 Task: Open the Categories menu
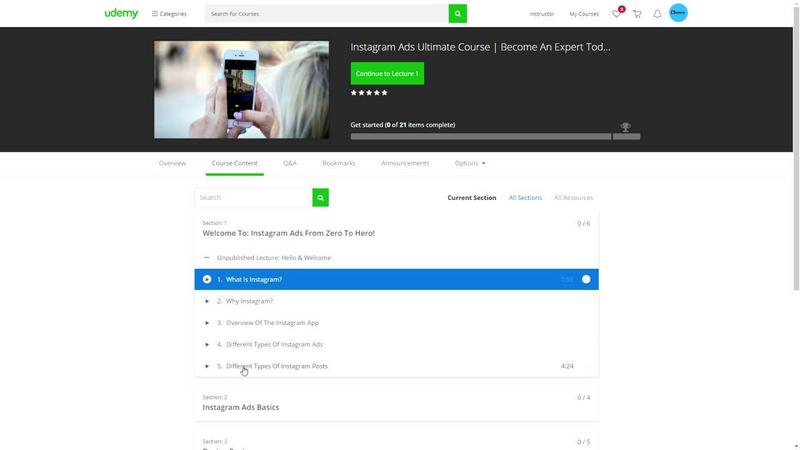click(x=169, y=14)
